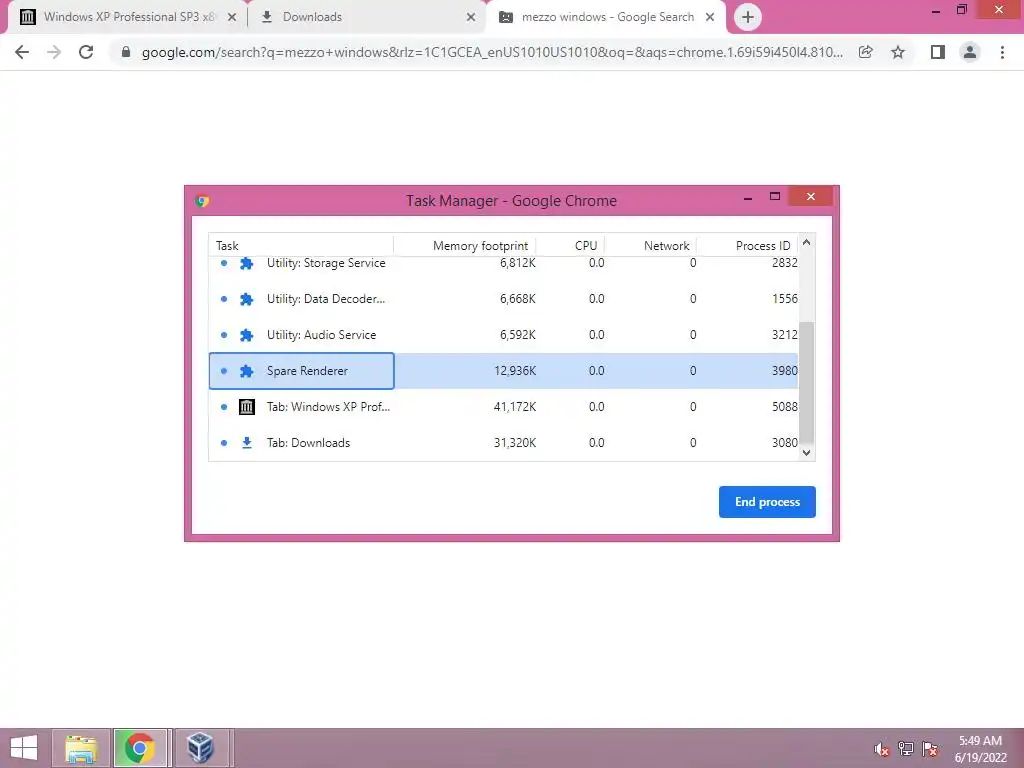
Task: Open Chrome three-dot menu
Action: (x=1002, y=52)
